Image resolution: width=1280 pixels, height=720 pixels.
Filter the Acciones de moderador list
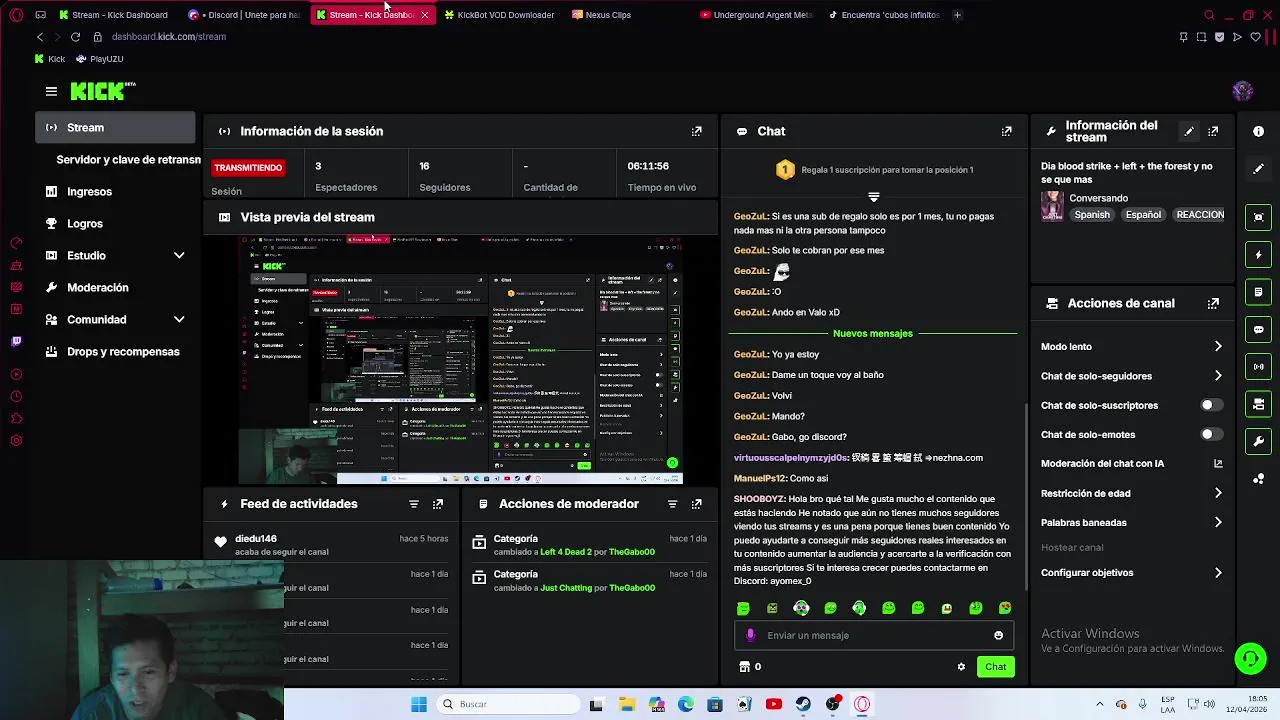point(672,504)
